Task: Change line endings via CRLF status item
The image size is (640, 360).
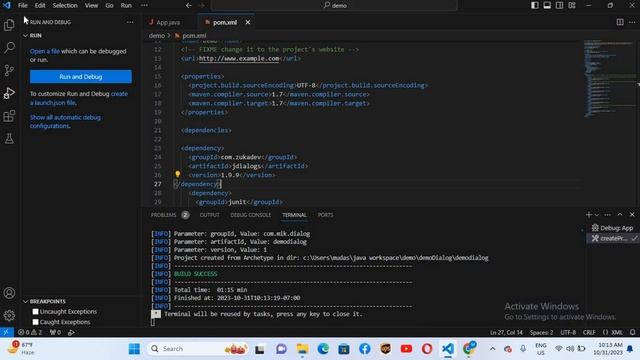Action: click(589, 332)
